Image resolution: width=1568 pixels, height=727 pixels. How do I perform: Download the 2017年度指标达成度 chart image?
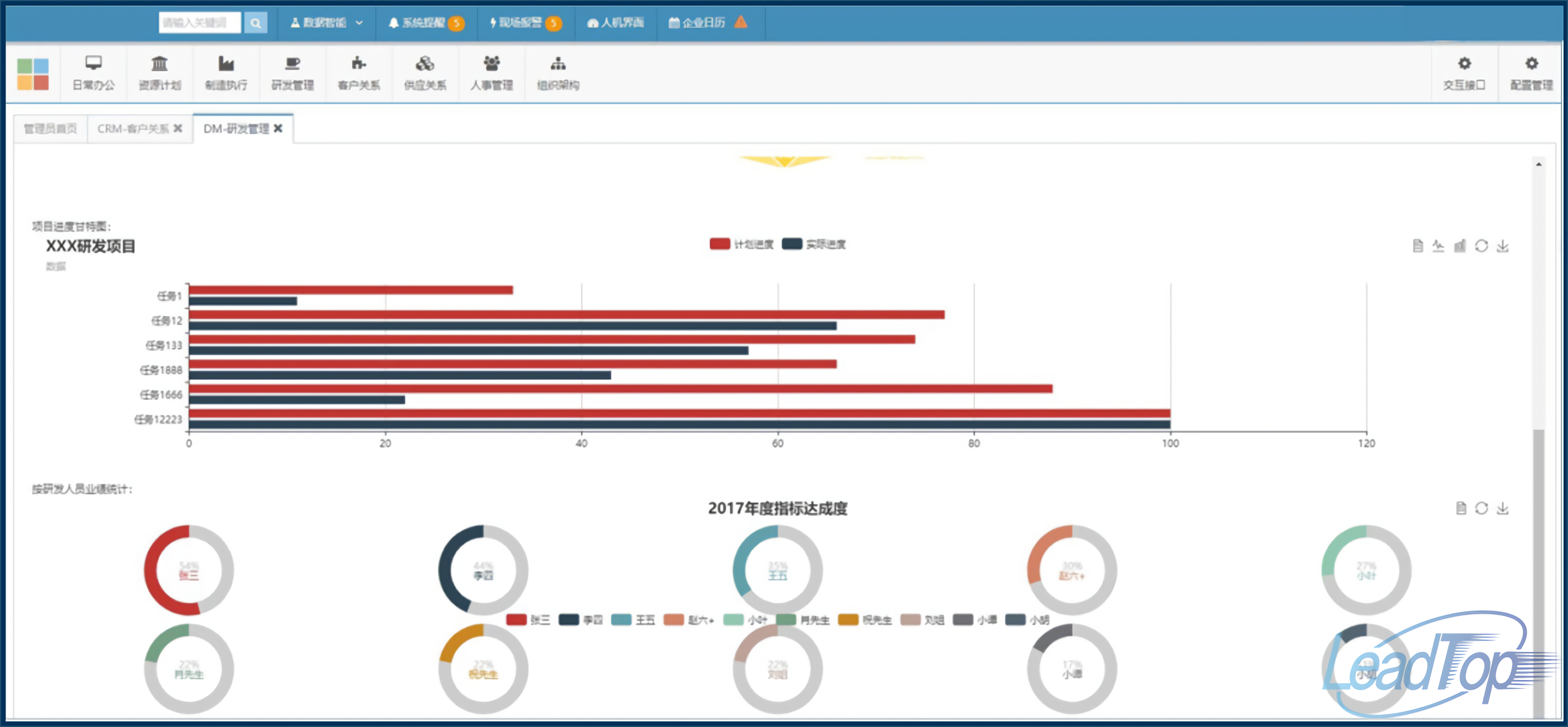(1502, 508)
